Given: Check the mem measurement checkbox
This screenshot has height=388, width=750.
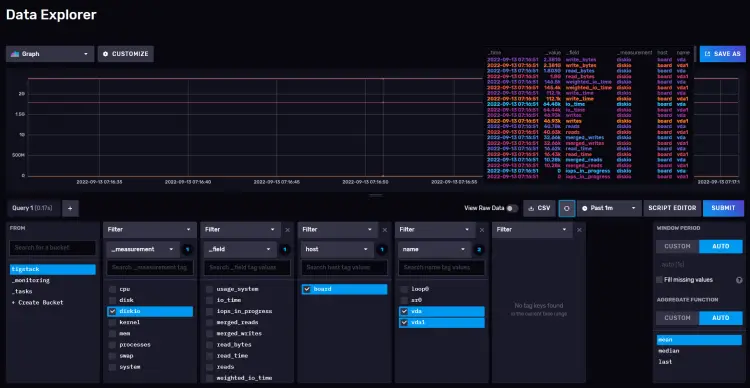Looking at the screenshot, I should [x=112, y=333].
